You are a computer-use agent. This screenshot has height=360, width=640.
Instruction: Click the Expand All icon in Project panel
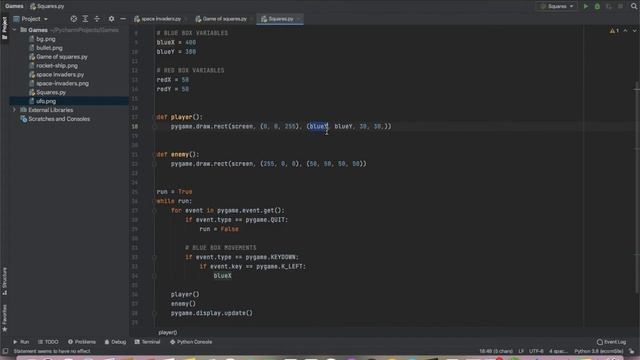coord(85,19)
